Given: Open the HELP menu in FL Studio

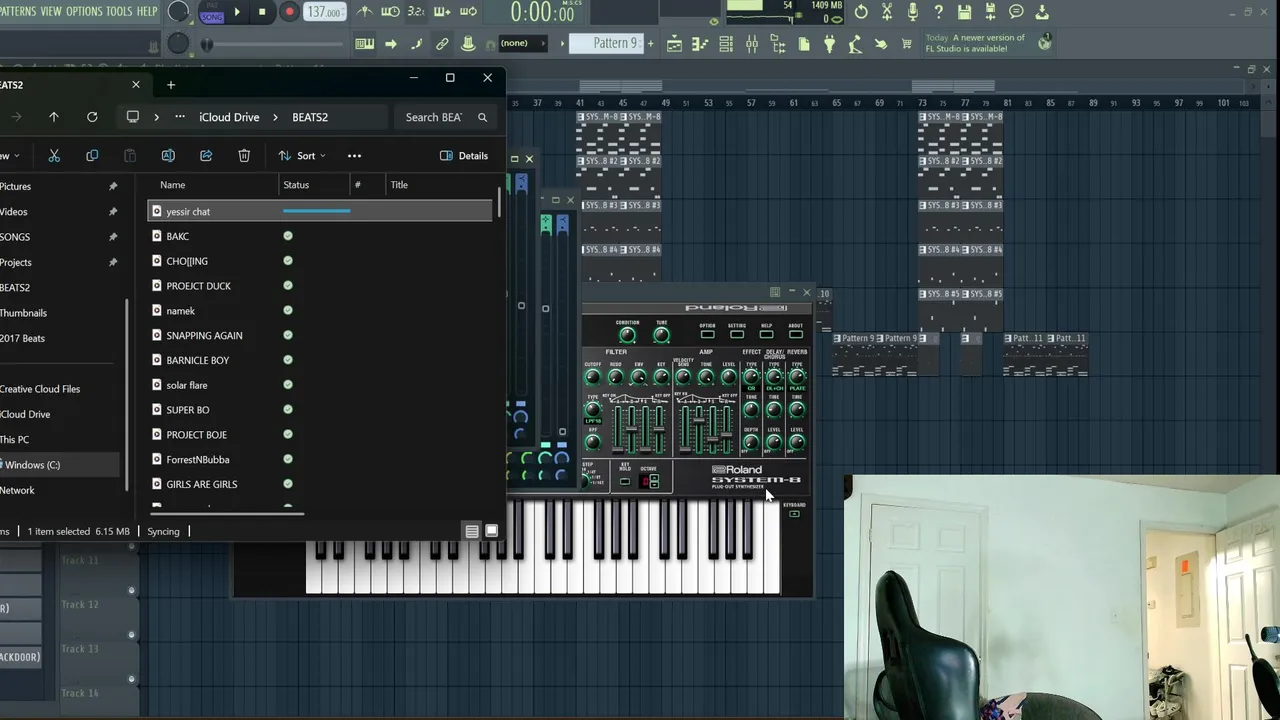Looking at the screenshot, I should (147, 11).
